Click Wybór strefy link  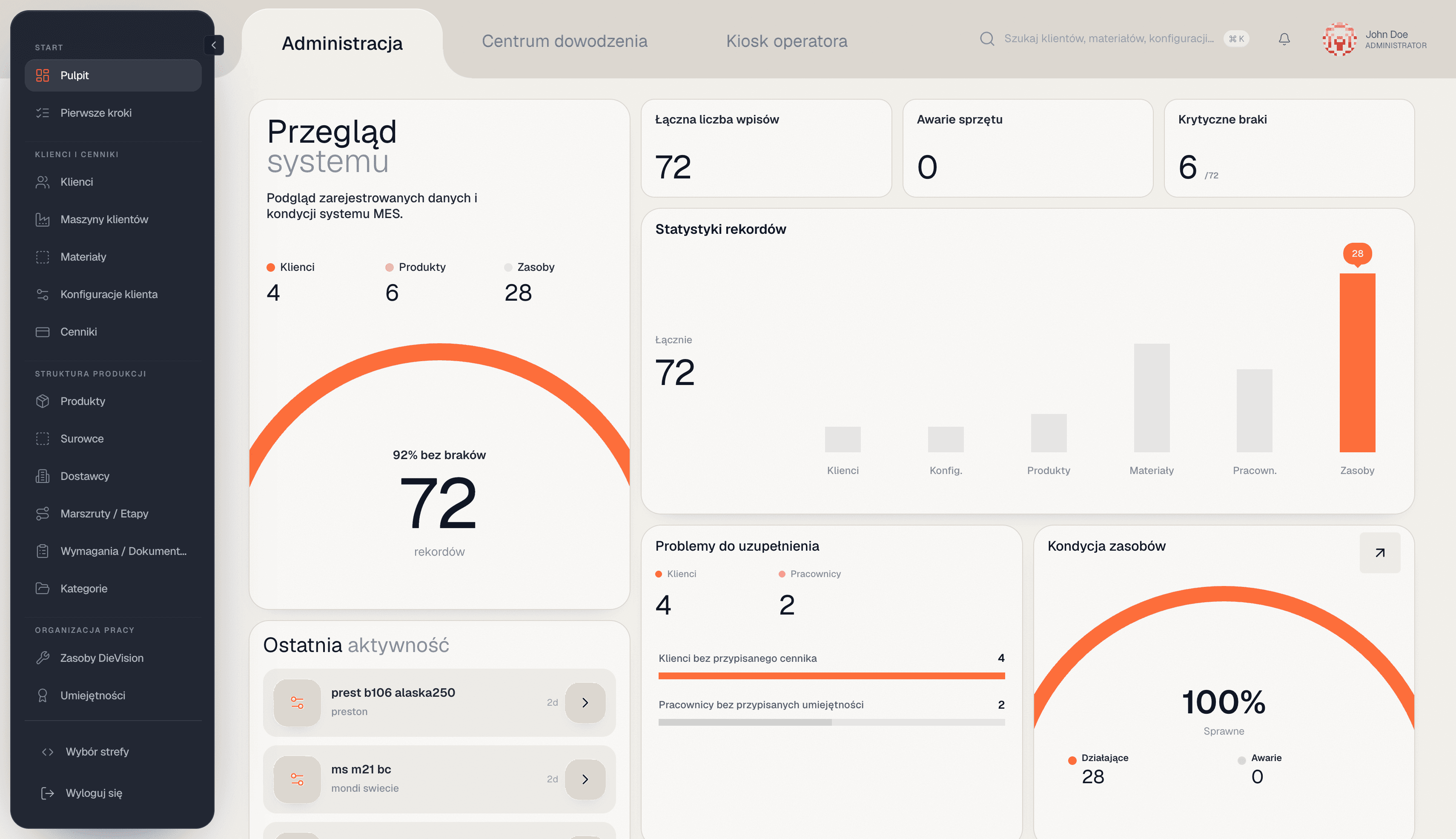coord(113,752)
